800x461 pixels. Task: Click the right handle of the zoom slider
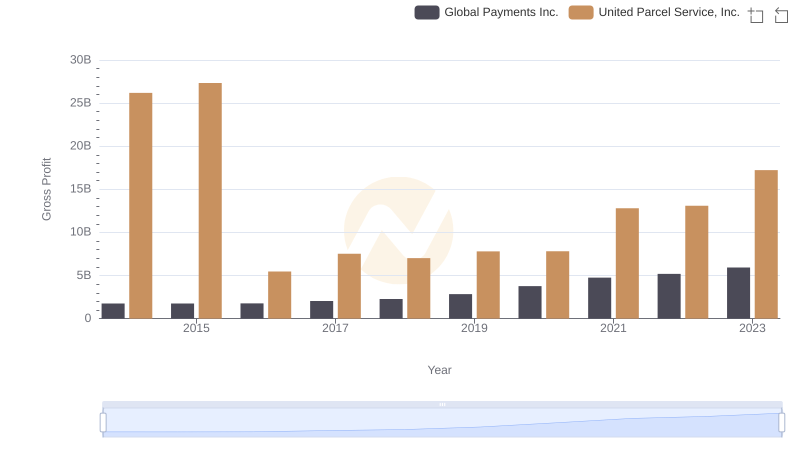(x=781, y=423)
